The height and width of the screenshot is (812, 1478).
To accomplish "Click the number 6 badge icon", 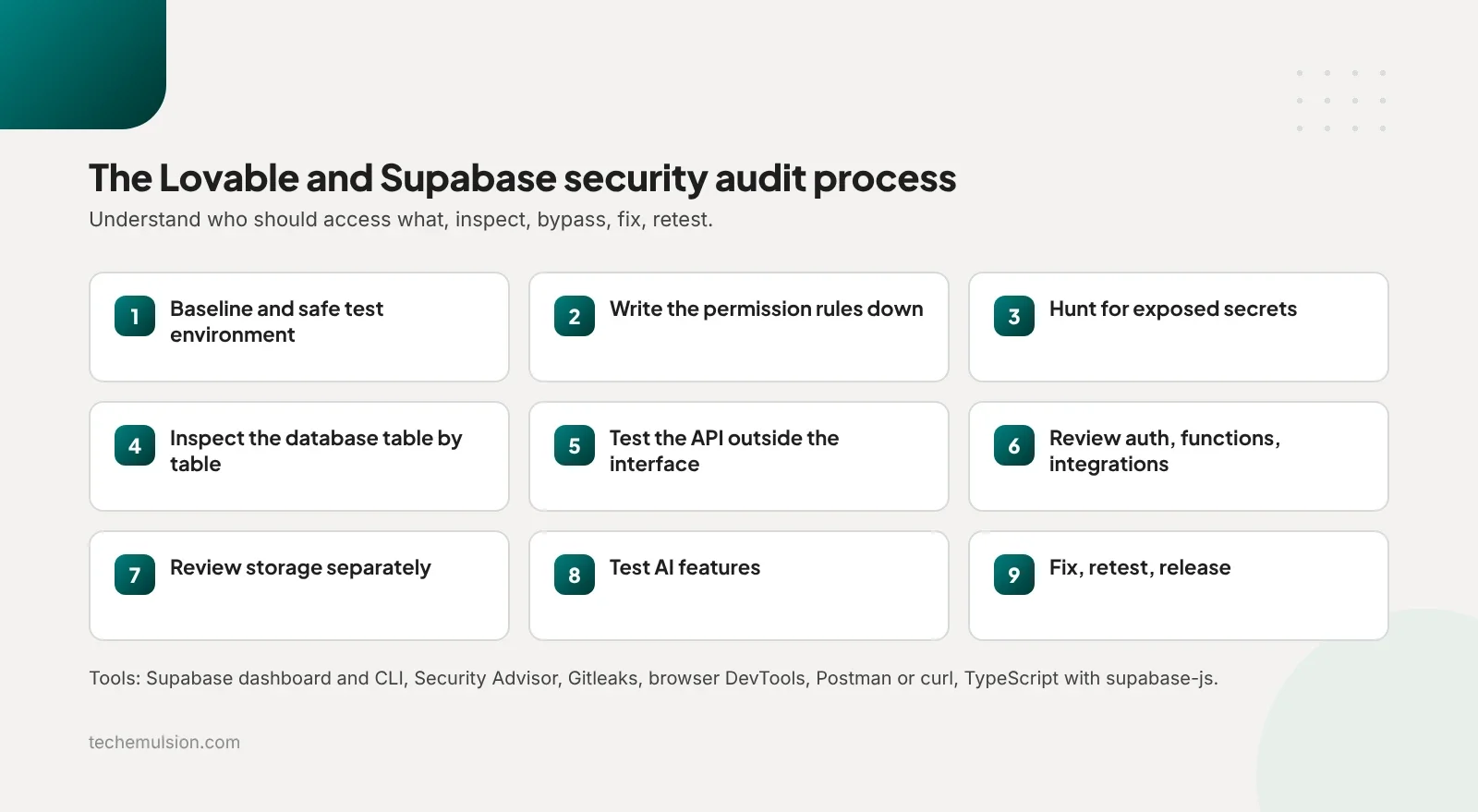I will pyautogui.click(x=1014, y=445).
